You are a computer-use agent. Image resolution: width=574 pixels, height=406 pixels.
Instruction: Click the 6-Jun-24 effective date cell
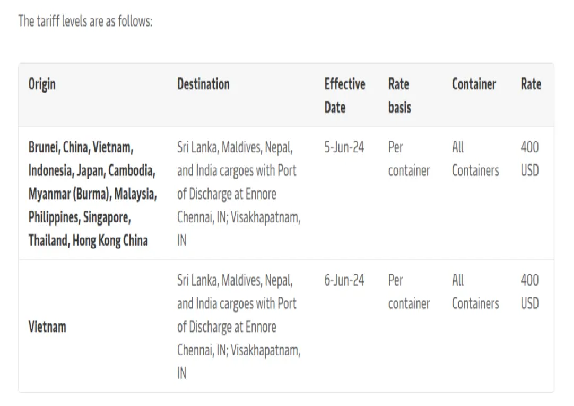(x=344, y=280)
